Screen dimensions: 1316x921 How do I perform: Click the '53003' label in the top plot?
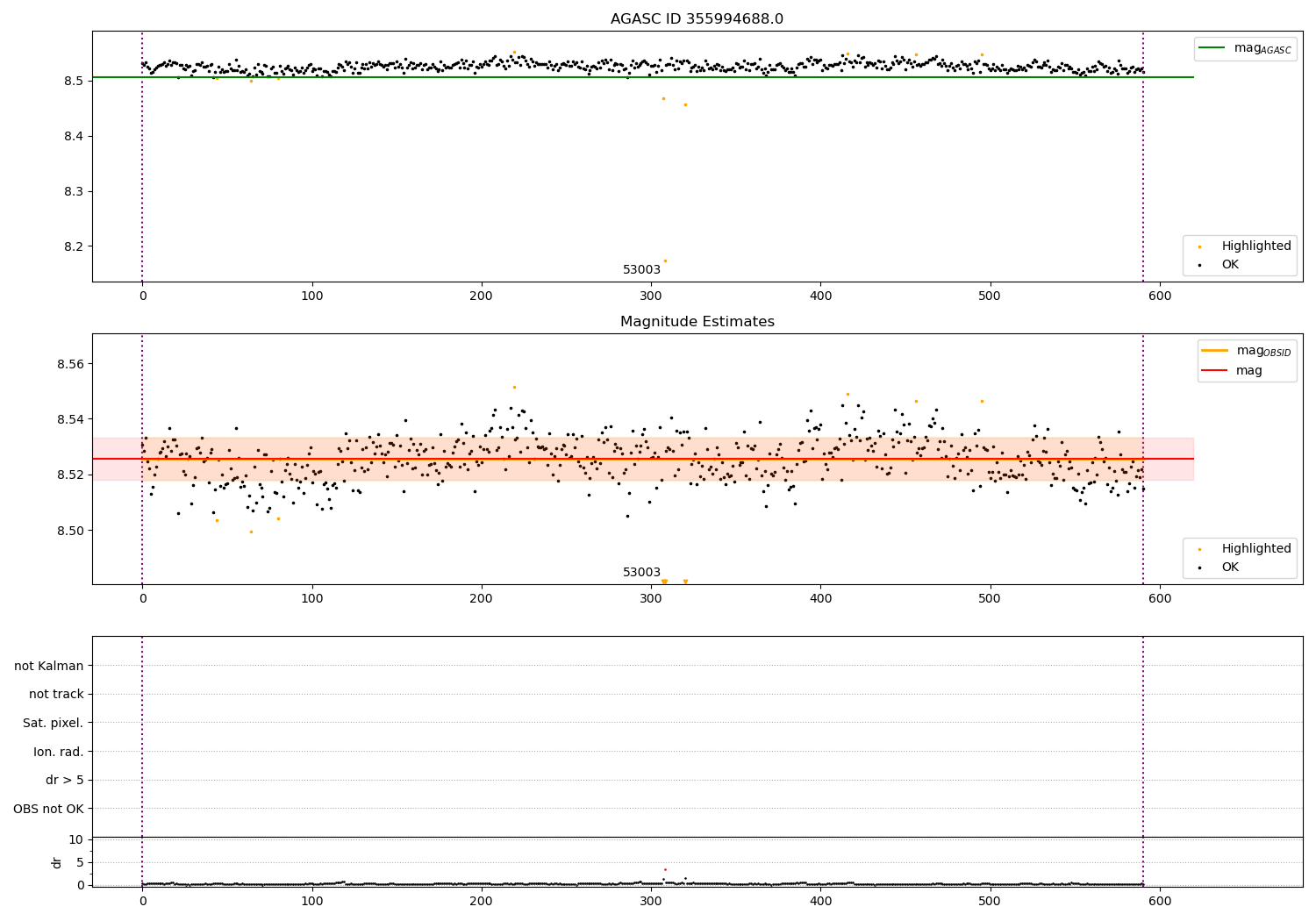click(x=641, y=270)
